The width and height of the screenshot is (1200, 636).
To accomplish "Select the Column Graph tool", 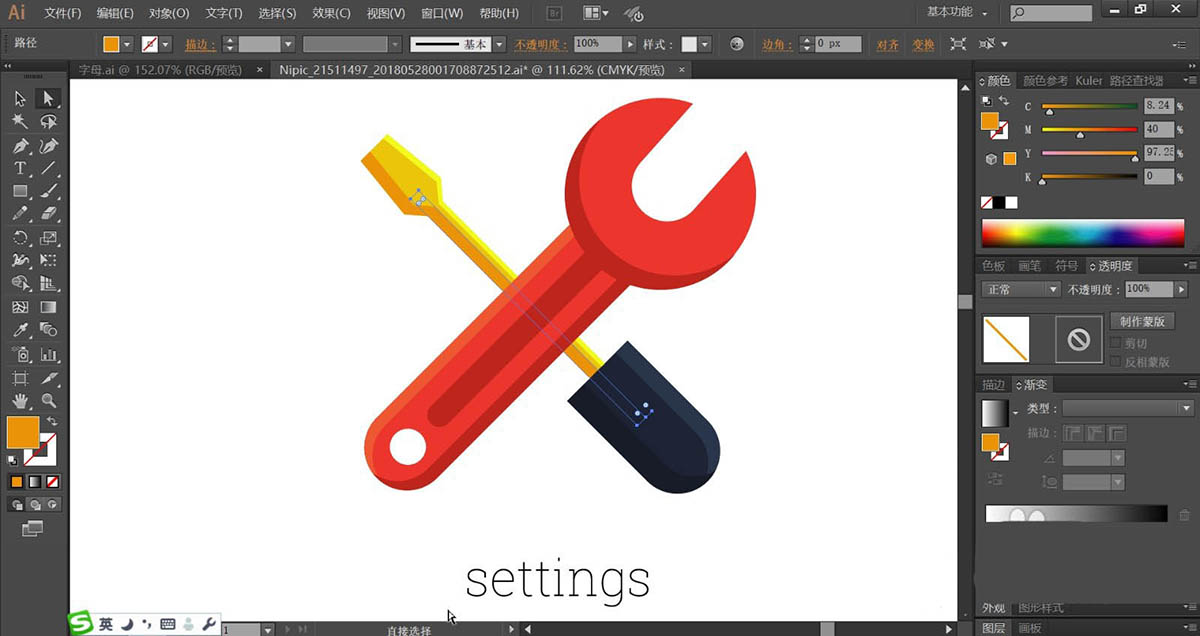I will pyautogui.click(x=47, y=354).
